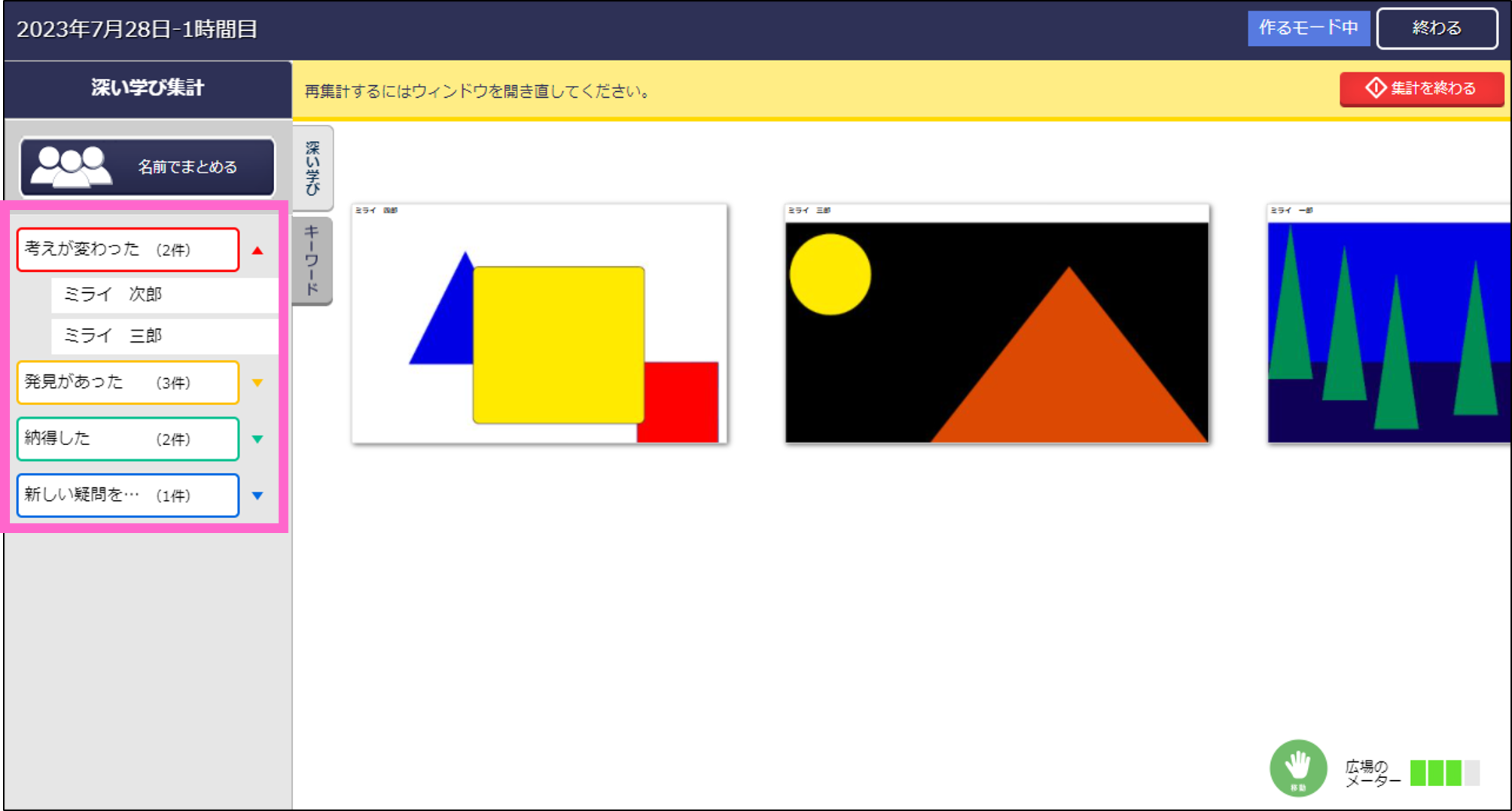Expand the 新しい疑問を category with blue triangle
This screenshot has height=811, width=1512.
tap(258, 495)
